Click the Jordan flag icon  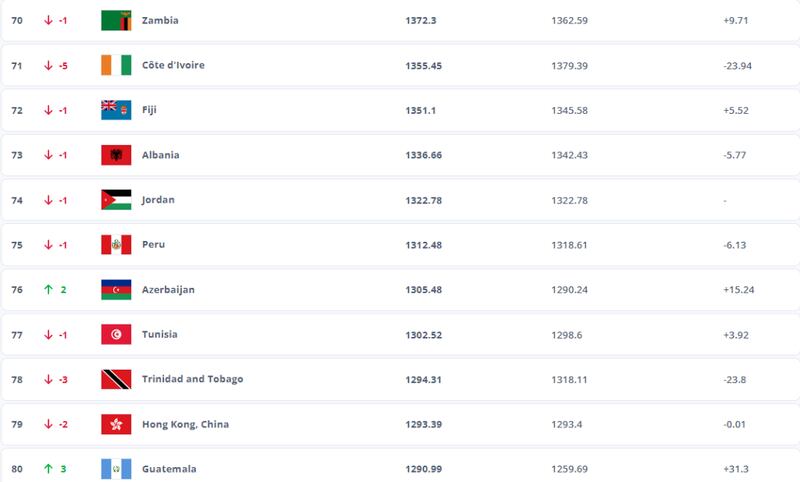[x=116, y=200]
